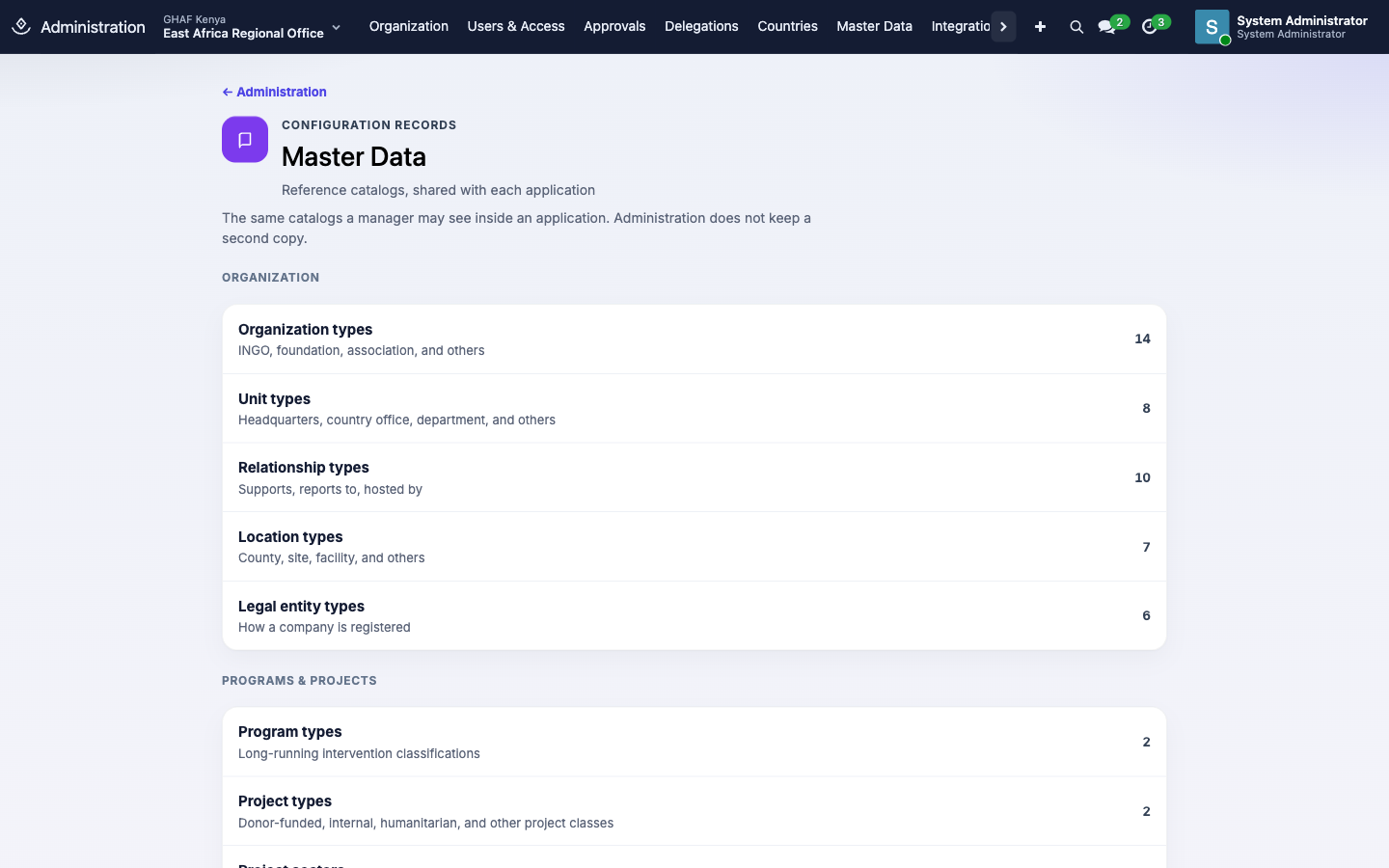
Task: Click the count 14 for Organization types
Action: [x=1142, y=339]
